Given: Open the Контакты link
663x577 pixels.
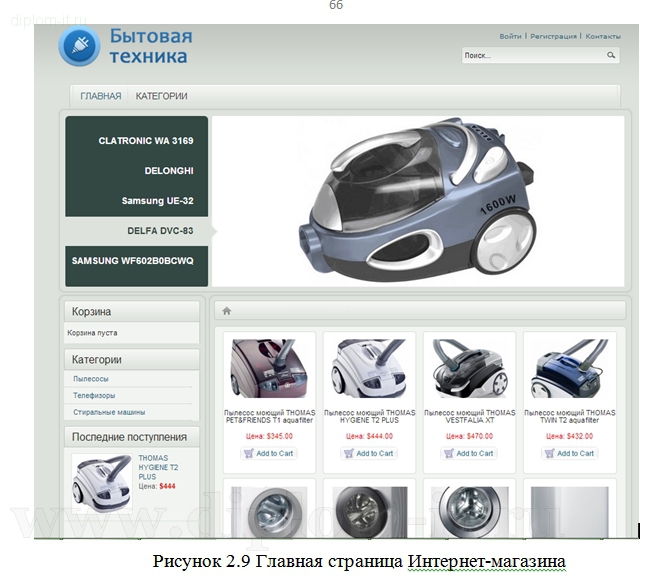Looking at the screenshot, I should tap(603, 36).
